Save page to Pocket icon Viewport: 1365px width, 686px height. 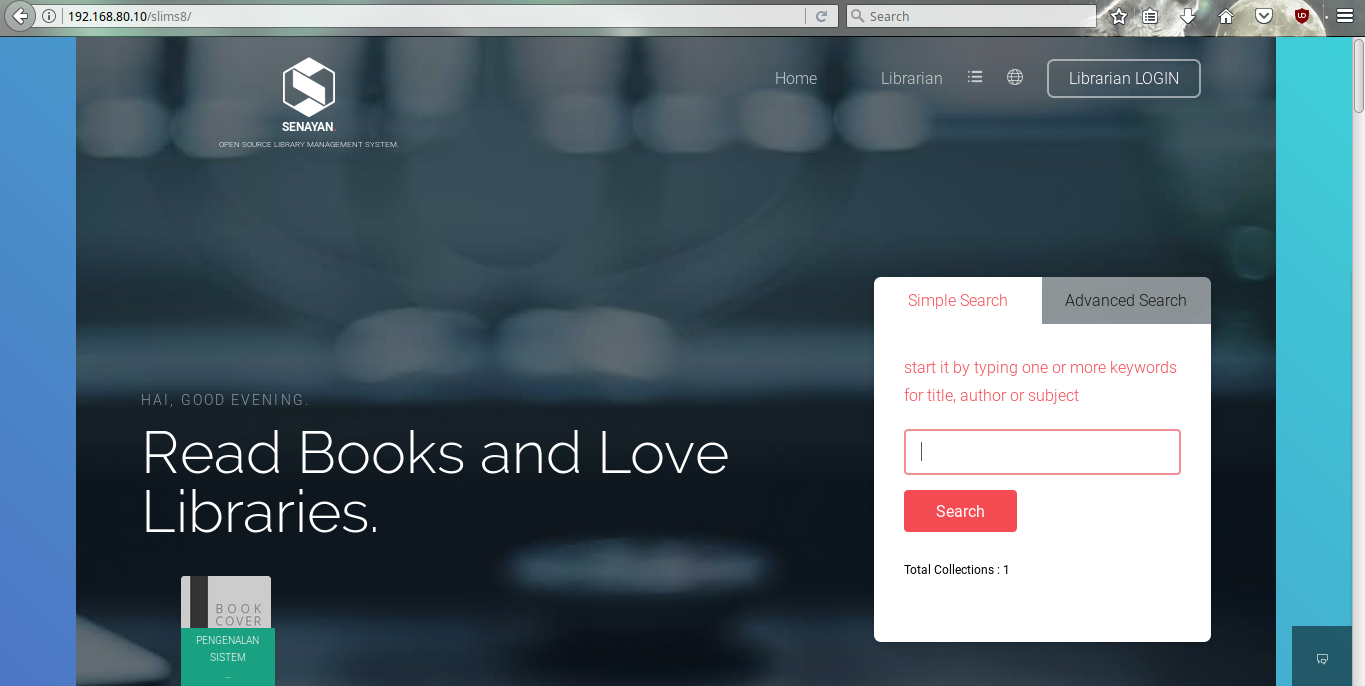[1264, 16]
